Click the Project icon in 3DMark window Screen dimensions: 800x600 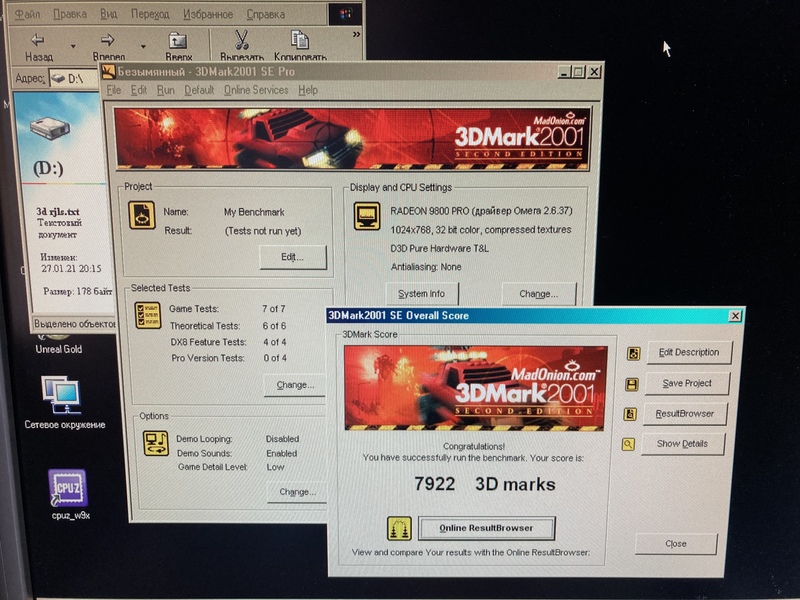142,215
